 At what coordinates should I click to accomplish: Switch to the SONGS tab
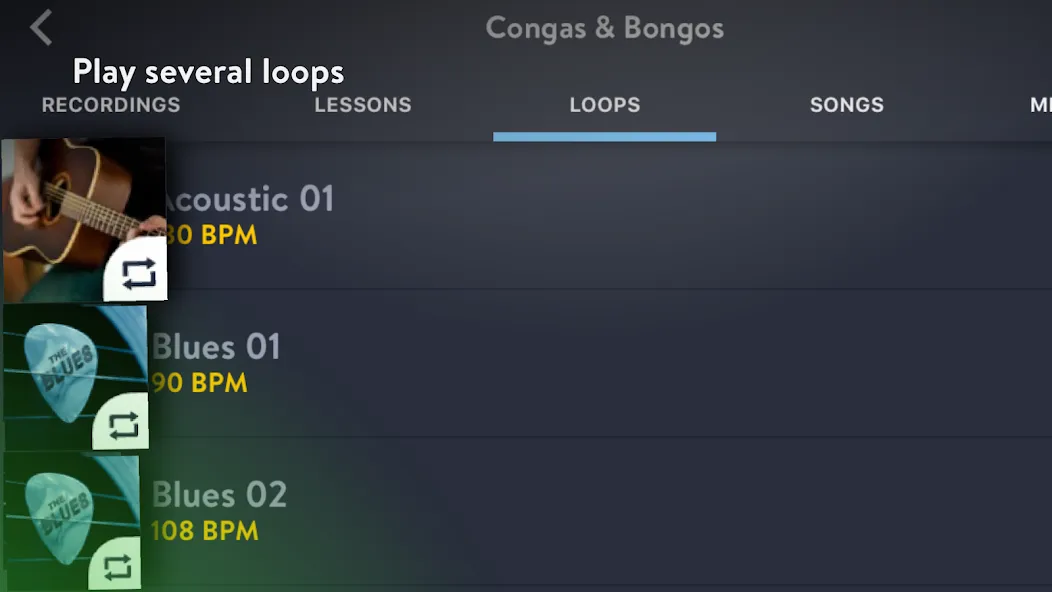point(846,104)
